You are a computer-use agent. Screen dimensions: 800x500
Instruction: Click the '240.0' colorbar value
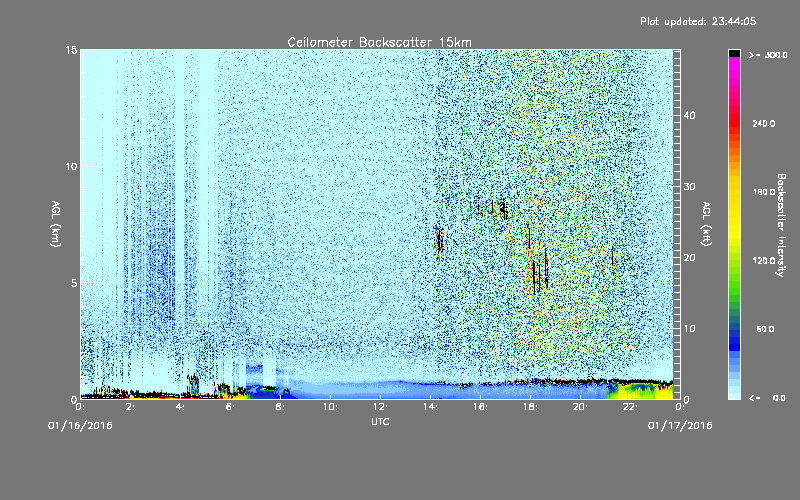click(x=764, y=124)
